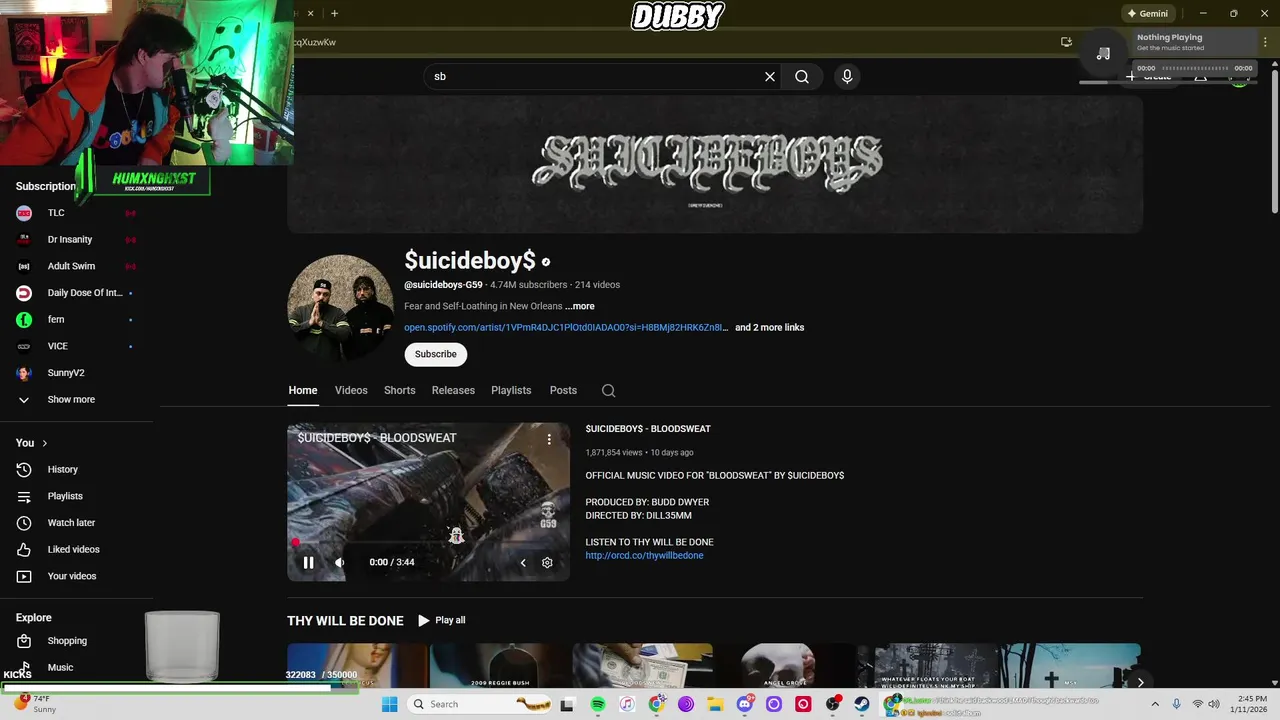Click the install app icon in the address bar
Image resolution: width=1280 pixels, height=720 pixels.
tap(1066, 42)
